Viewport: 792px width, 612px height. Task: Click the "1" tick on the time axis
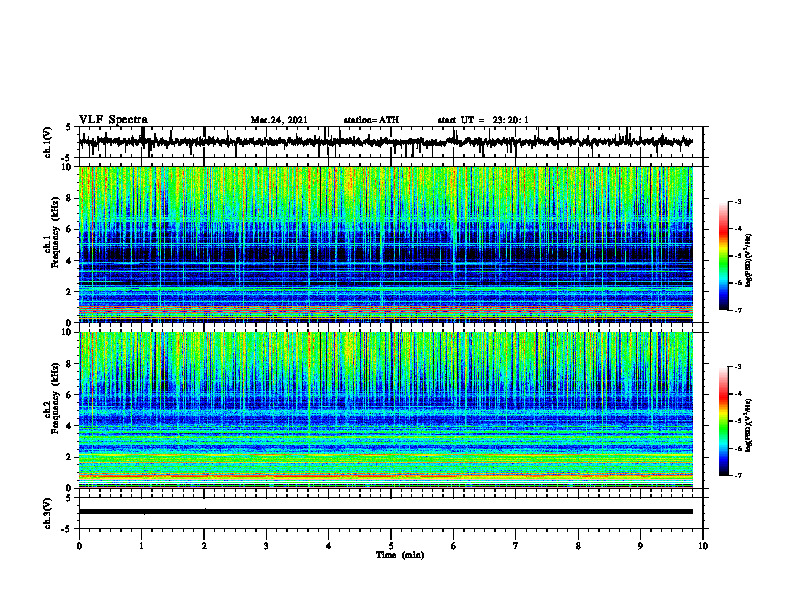[x=141, y=546]
